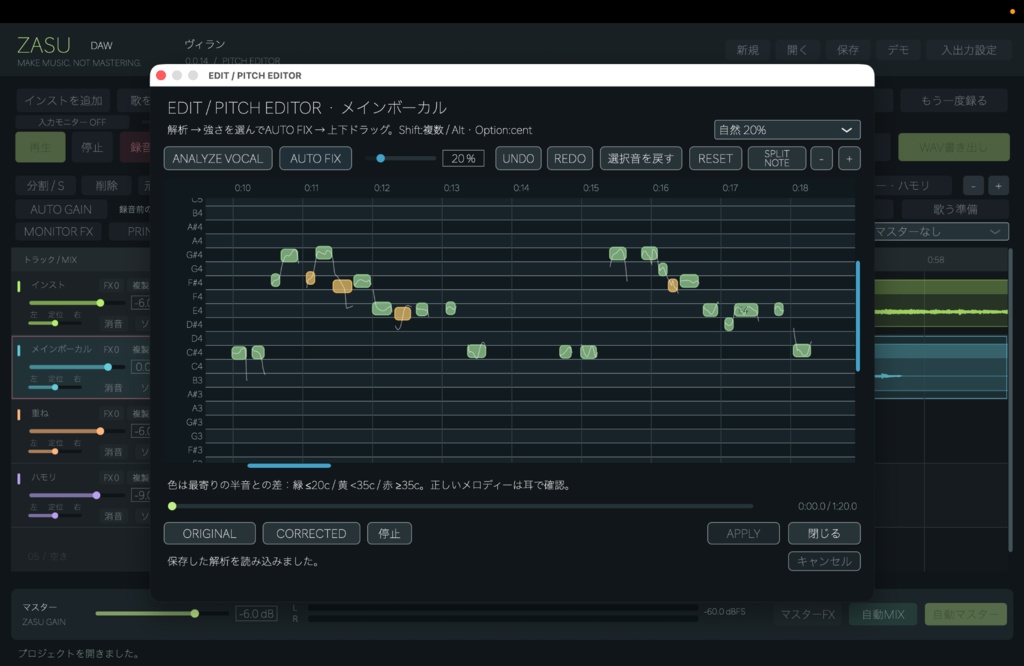Click the C#4 pitch label
Image resolution: width=1024 pixels, height=666 pixels.
[195, 352]
